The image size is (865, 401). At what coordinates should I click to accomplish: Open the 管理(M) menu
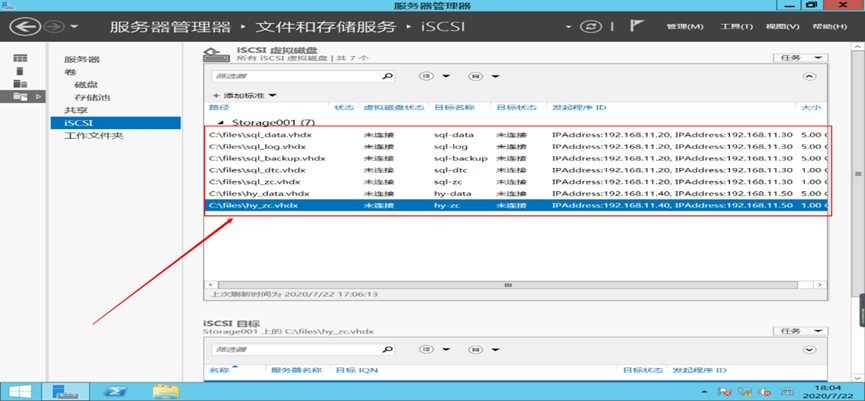[685, 26]
